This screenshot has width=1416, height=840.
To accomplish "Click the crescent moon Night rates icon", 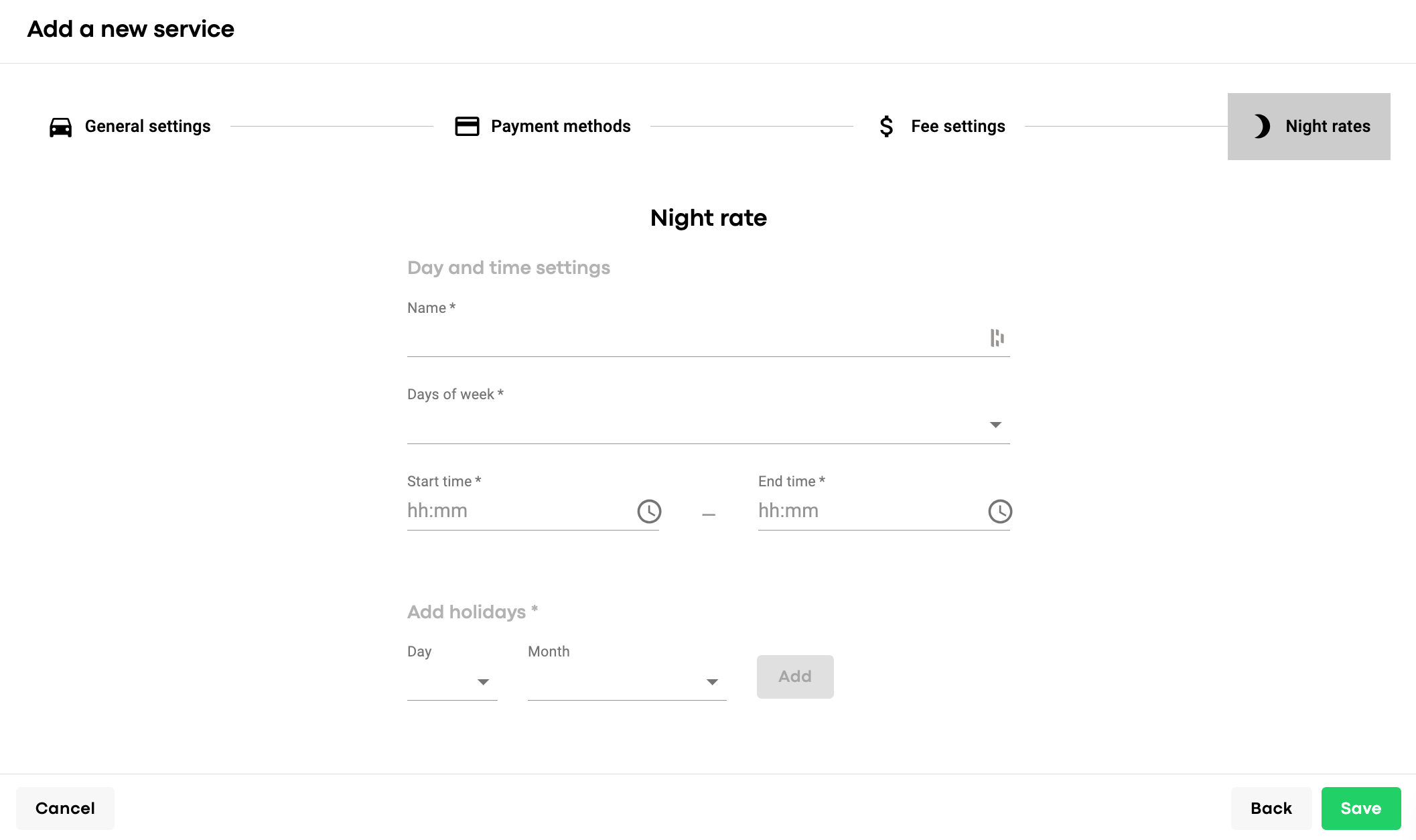I will click(1262, 127).
